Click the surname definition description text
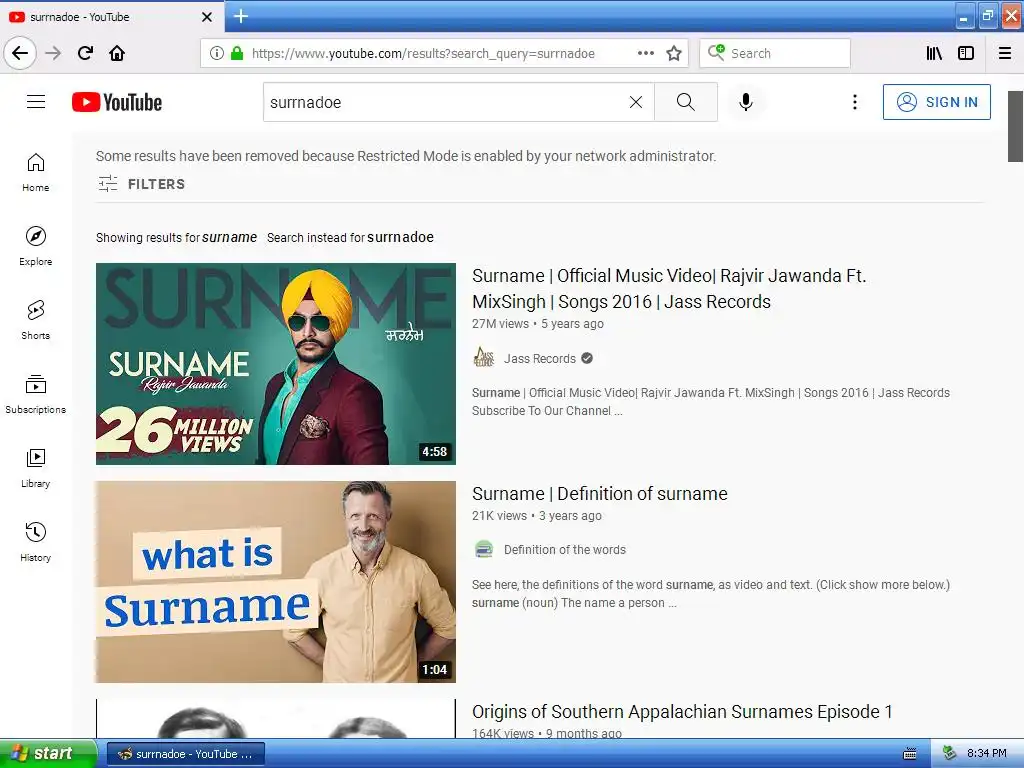This screenshot has width=1024, height=768. (711, 594)
